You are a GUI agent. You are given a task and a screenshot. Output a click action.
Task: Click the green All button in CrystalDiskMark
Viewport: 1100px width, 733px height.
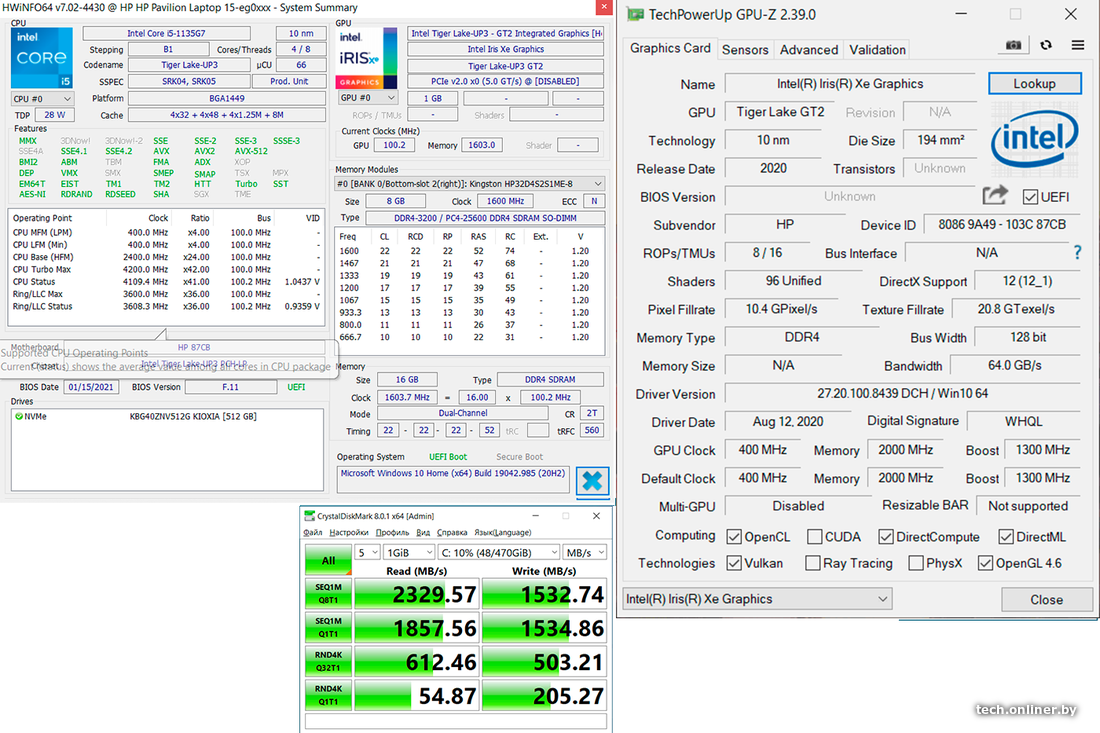tap(329, 561)
